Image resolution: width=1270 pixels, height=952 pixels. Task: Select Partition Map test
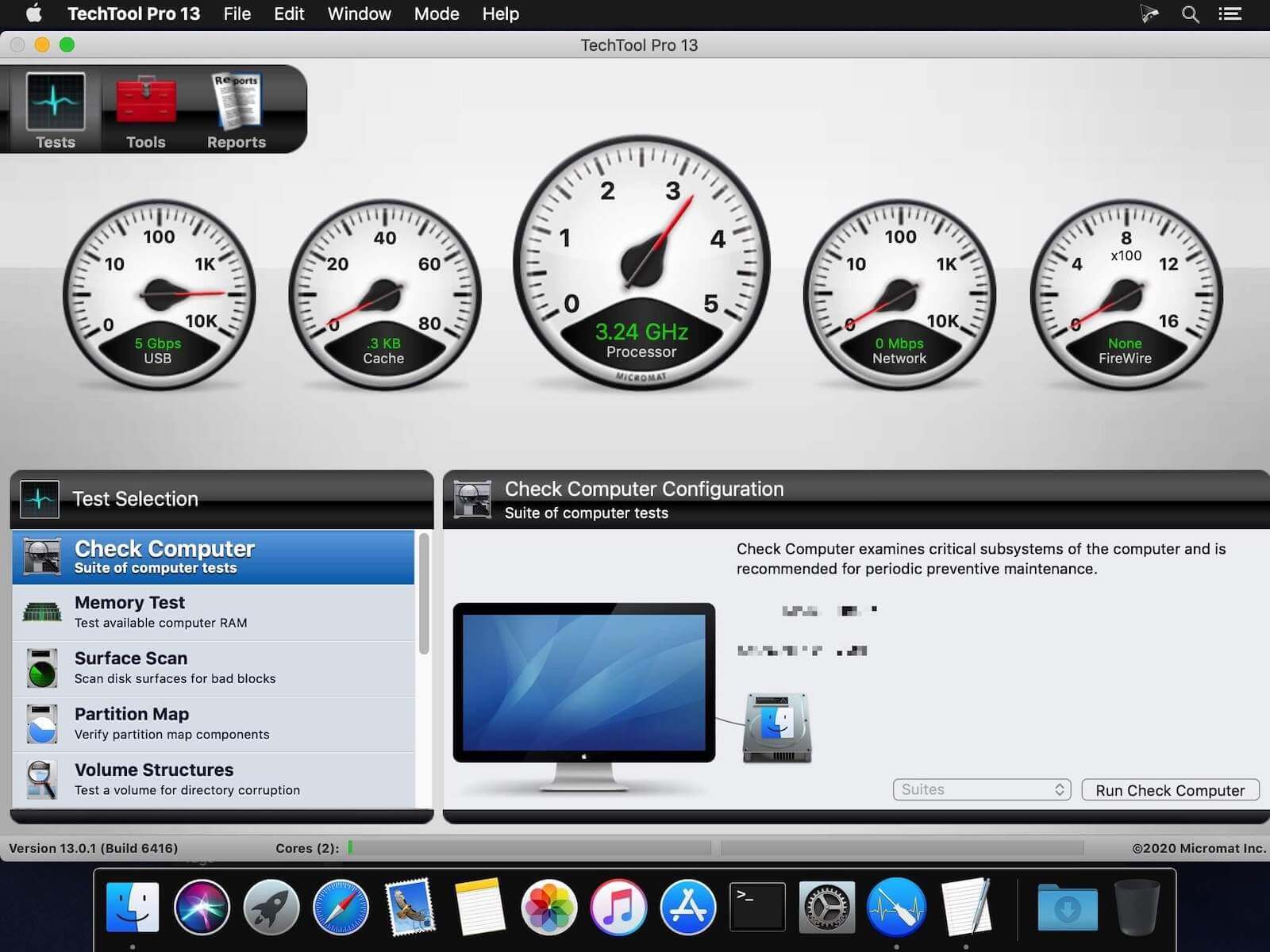[213, 724]
